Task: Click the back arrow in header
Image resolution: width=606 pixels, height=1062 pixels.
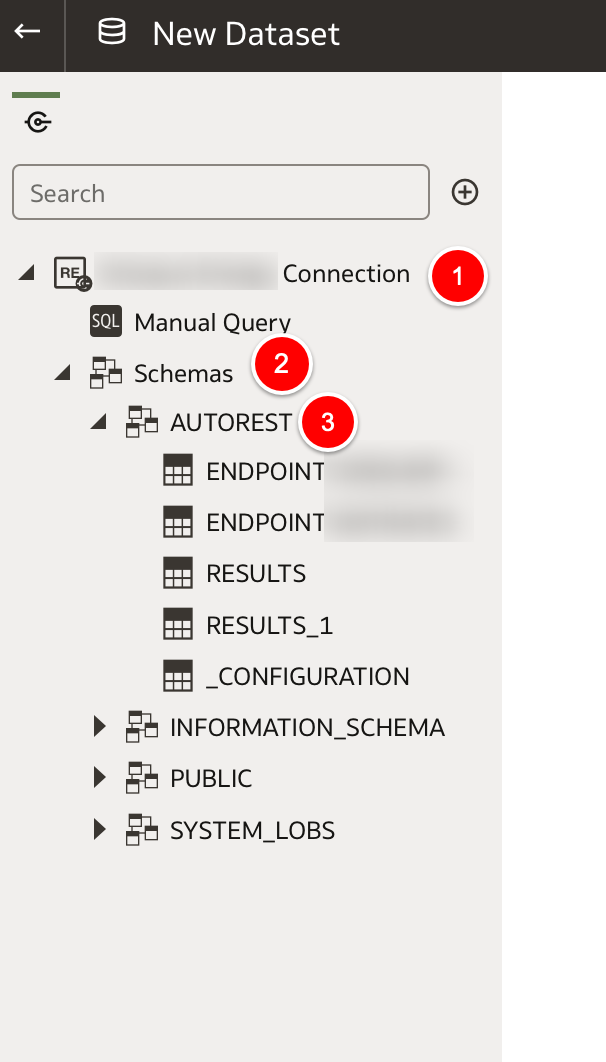Action: (x=27, y=30)
